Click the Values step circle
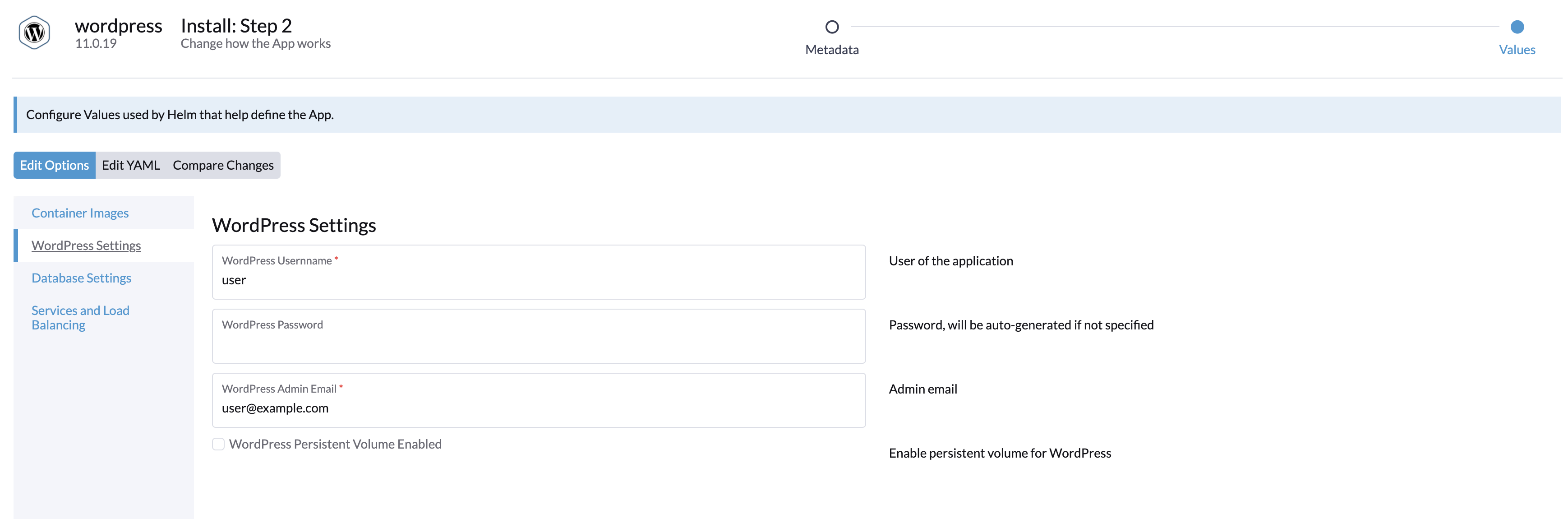Viewport: 1568px width, 519px height. pyautogui.click(x=1517, y=27)
